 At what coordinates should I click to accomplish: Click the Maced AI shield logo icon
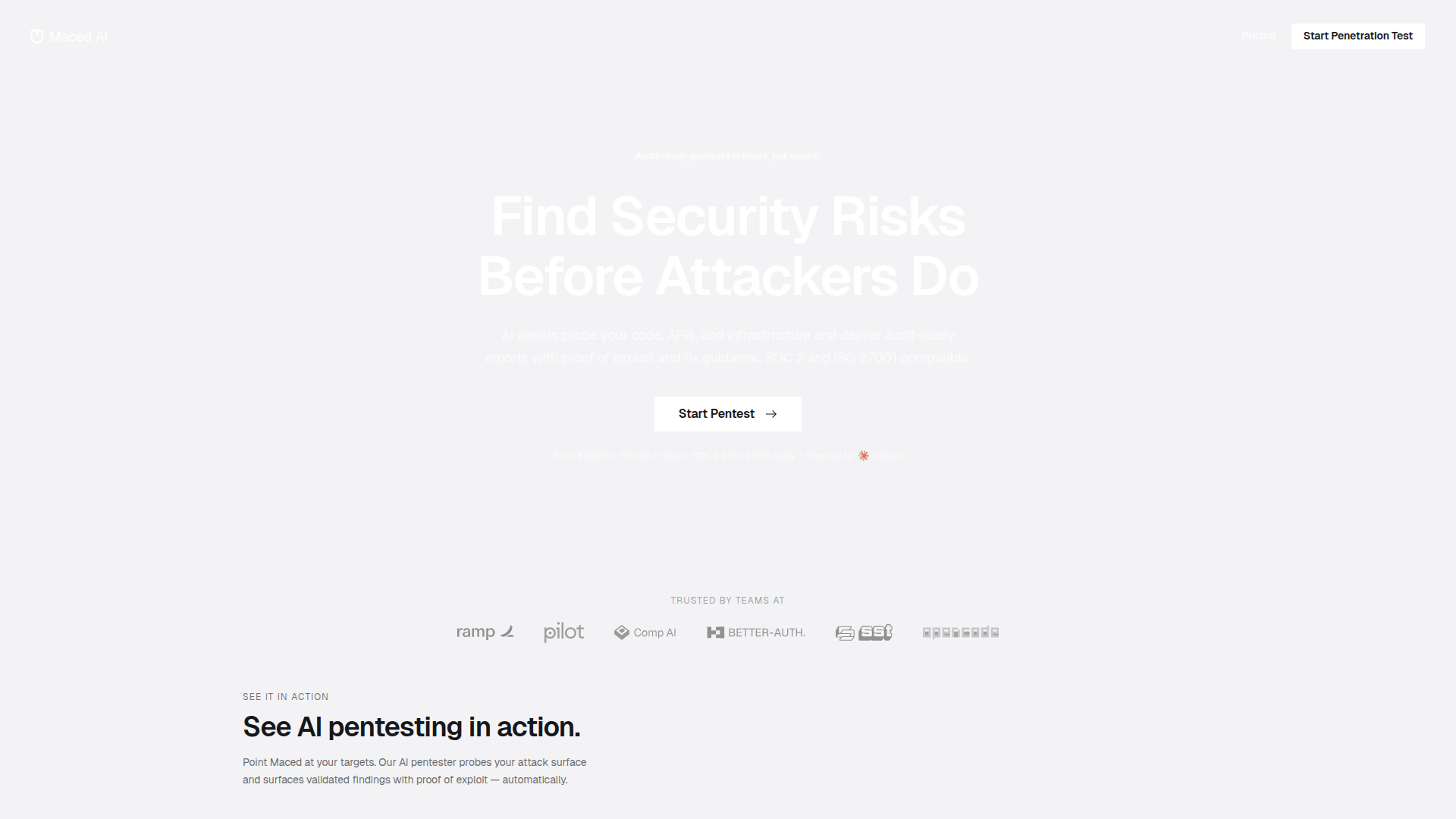pos(36,36)
